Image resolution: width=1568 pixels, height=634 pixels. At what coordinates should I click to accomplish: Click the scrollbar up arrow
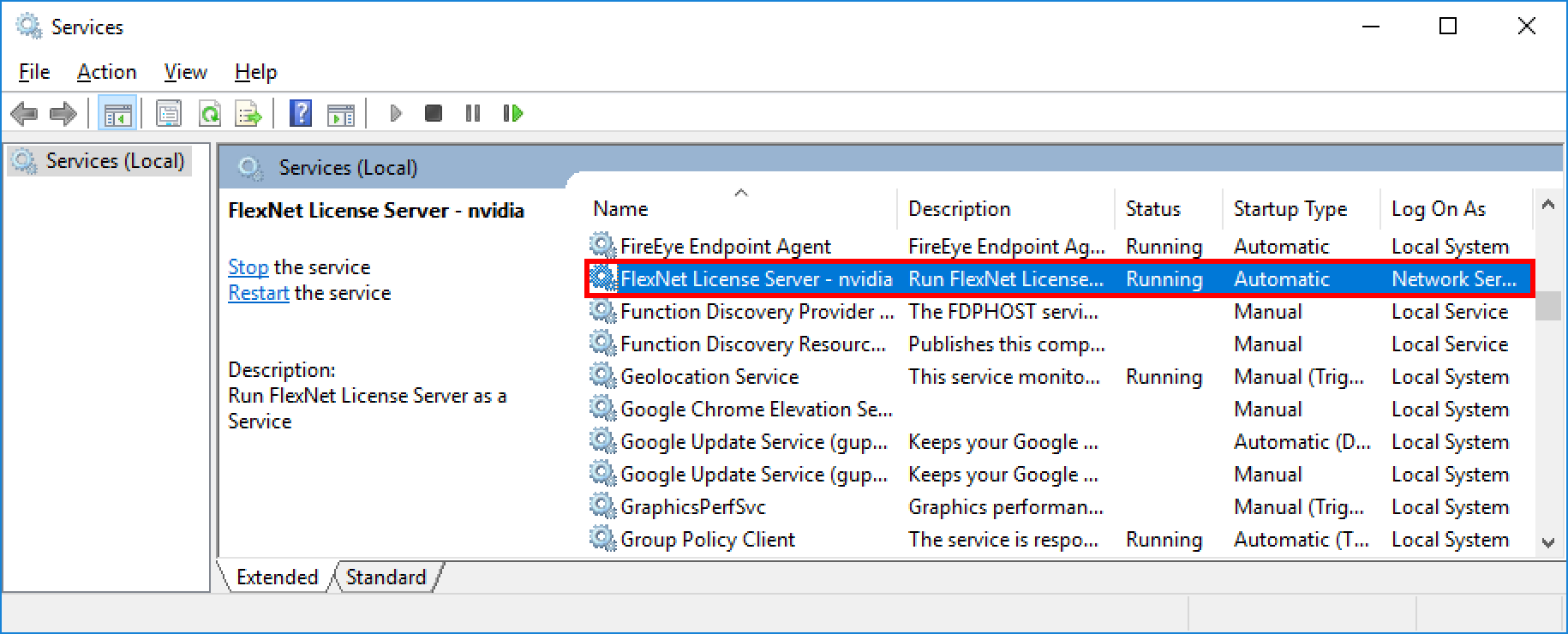tap(1547, 204)
